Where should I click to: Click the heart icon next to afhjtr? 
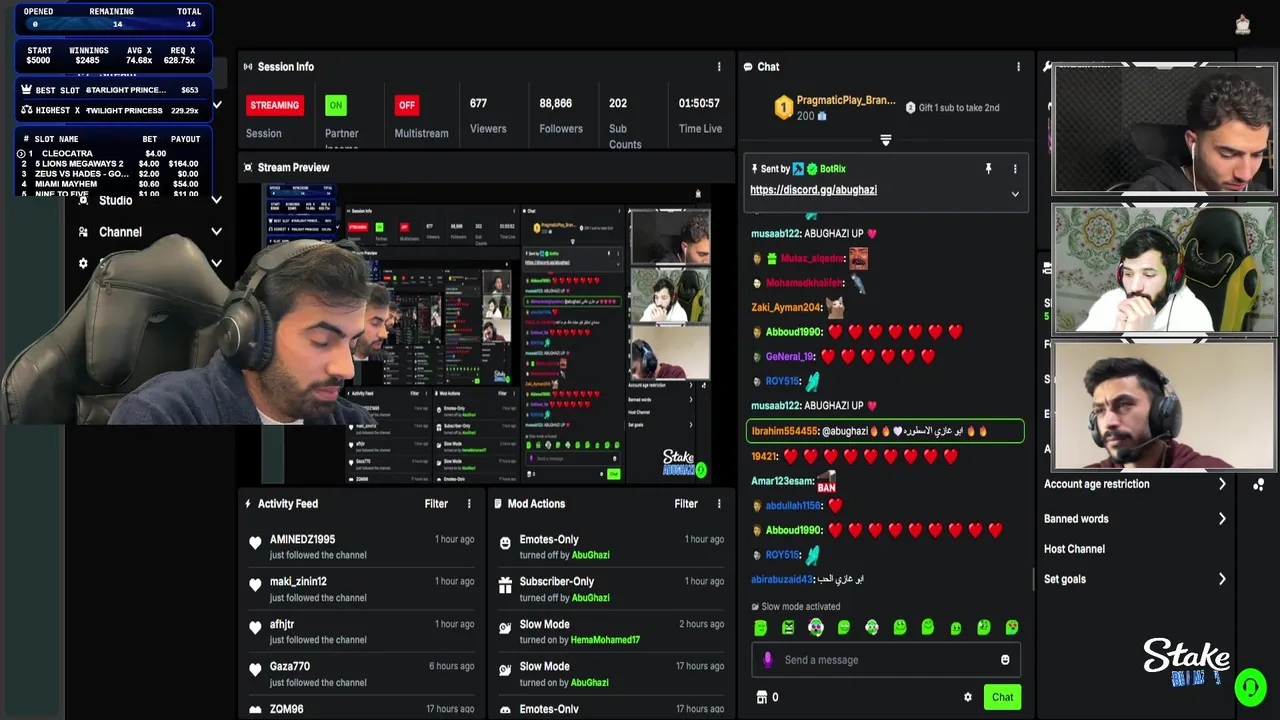255,628
